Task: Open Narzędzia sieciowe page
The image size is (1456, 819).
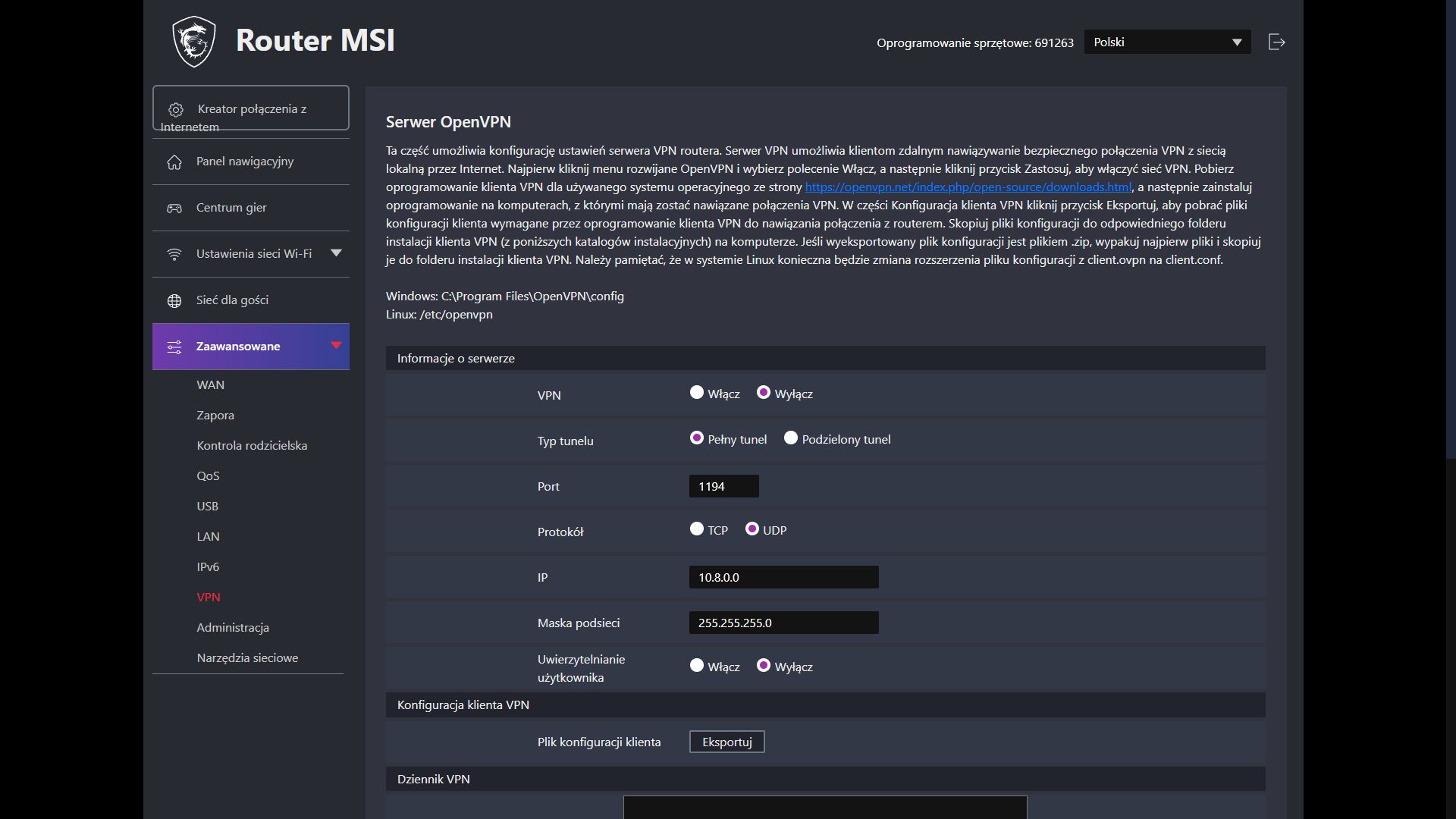Action: pyautogui.click(x=247, y=658)
